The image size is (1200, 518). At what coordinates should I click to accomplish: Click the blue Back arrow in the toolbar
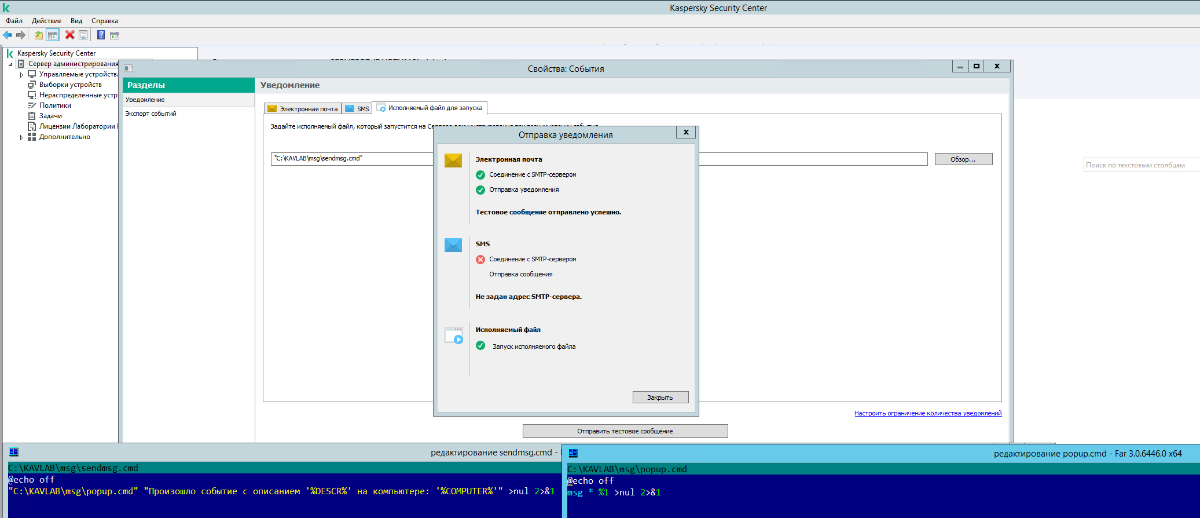(x=8, y=34)
